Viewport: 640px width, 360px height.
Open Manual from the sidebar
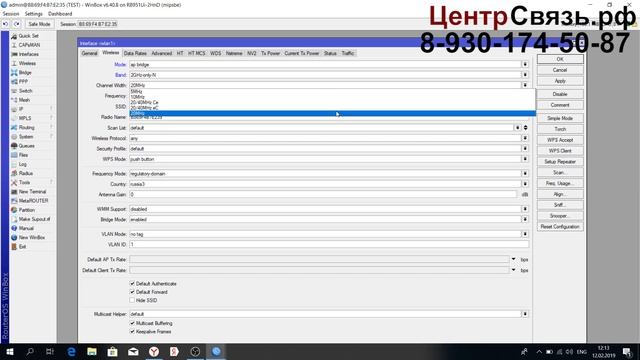(x=26, y=228)
